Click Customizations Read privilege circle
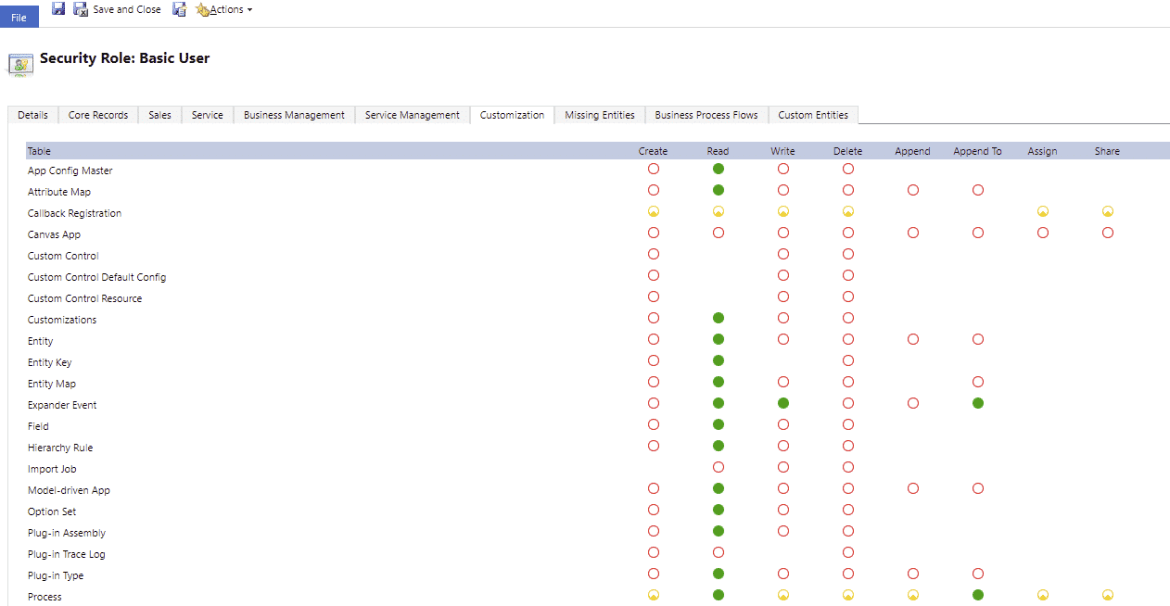This screenshot has width=1170, height=606. pyautogui.click(x=718, y=318)
